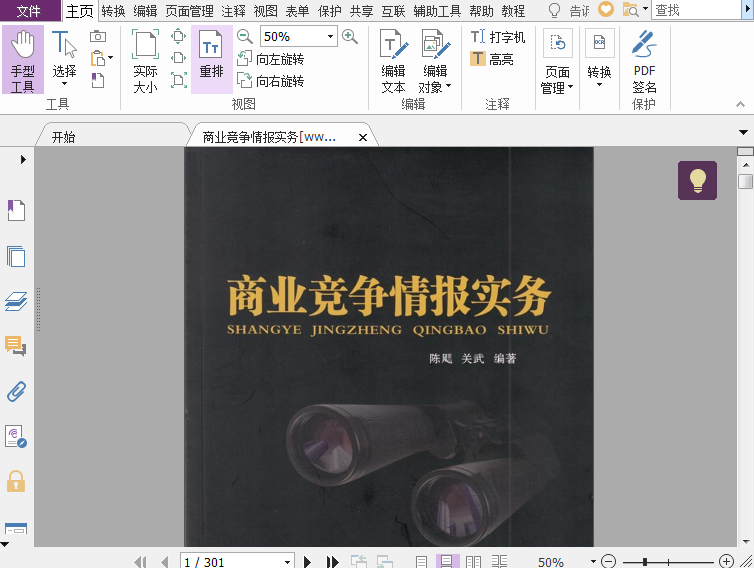Close the 商业竞争情报实务 document tab
Image resolution: width=754 pixels, height=568 pixels.
[363, 138]
